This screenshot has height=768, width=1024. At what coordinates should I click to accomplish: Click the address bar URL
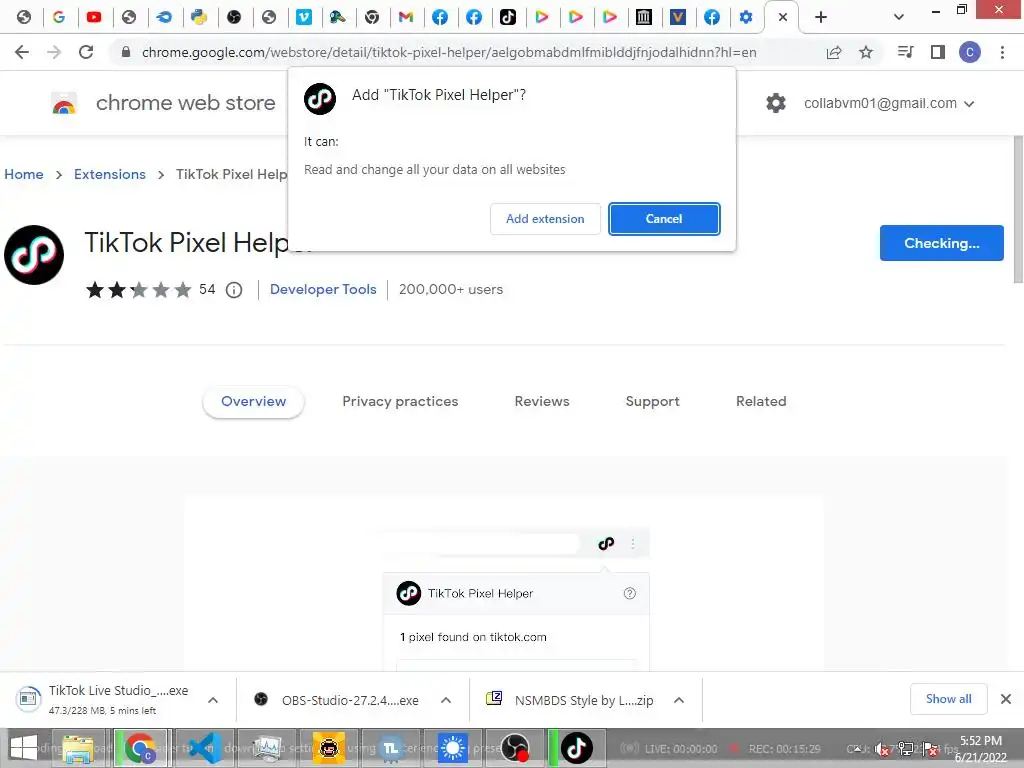click(449, 52)
